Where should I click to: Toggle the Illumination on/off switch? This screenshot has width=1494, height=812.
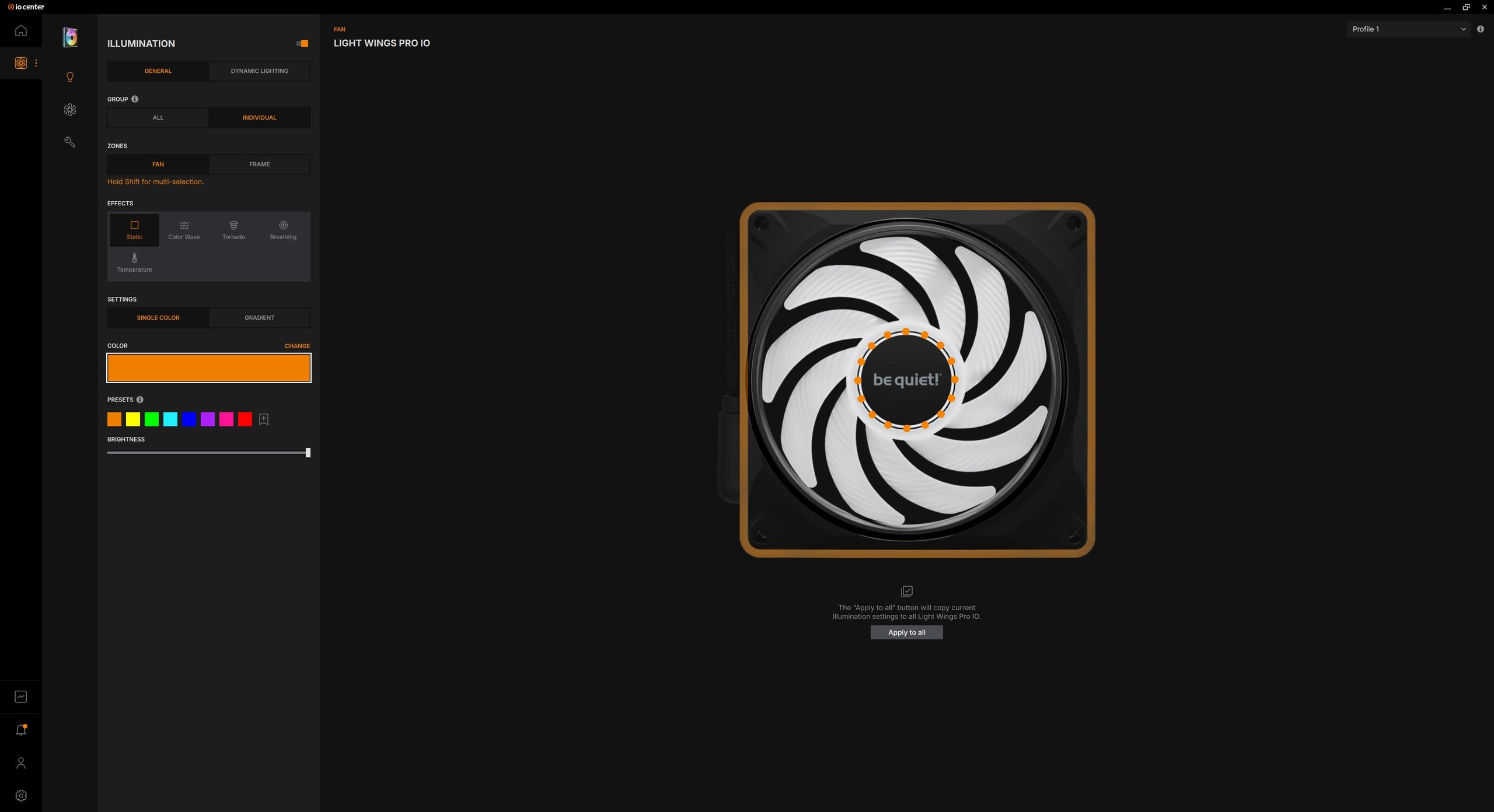click(x=302, y=44)
